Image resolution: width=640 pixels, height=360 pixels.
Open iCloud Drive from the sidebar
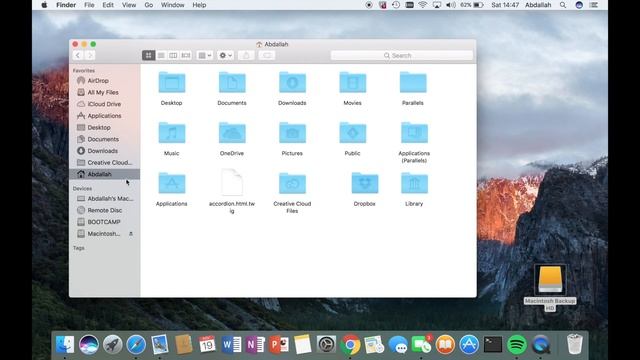(104, 104)
